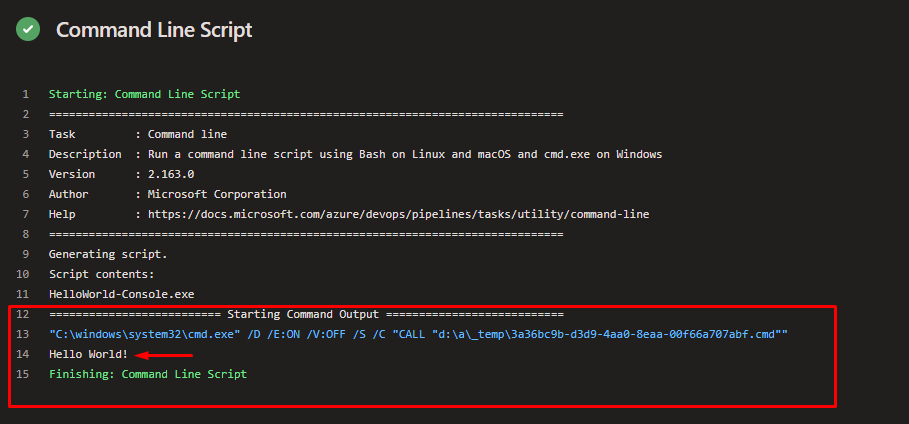Click the Description line about Bash and cmd.exe
The width and height of the screenshot is (909, 424).
click(355, 154)
